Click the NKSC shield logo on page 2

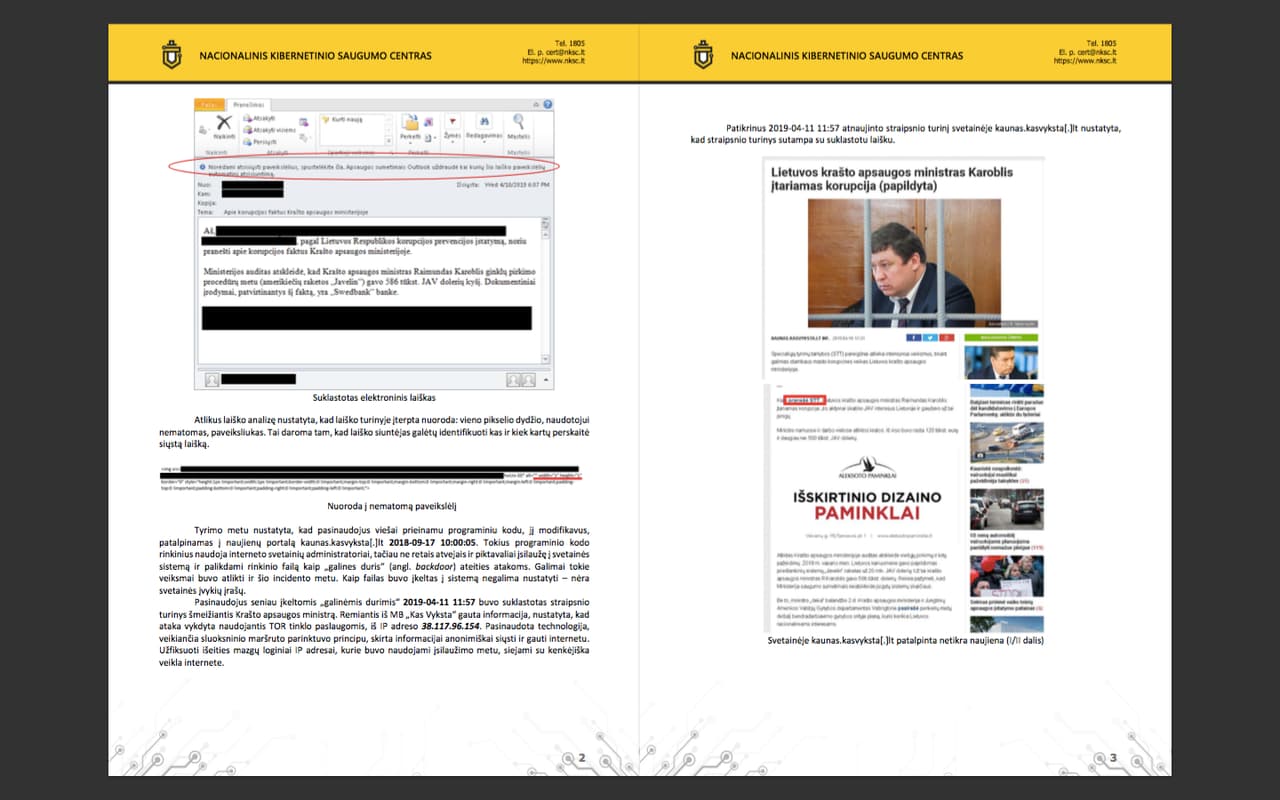172,54
